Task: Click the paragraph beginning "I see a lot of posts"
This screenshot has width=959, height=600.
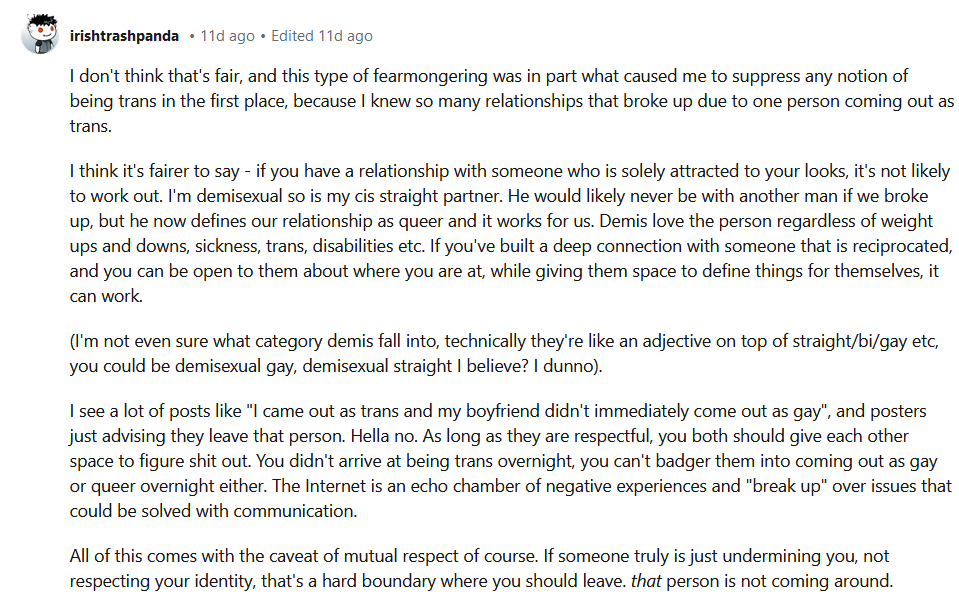Action: pos(511,461)
